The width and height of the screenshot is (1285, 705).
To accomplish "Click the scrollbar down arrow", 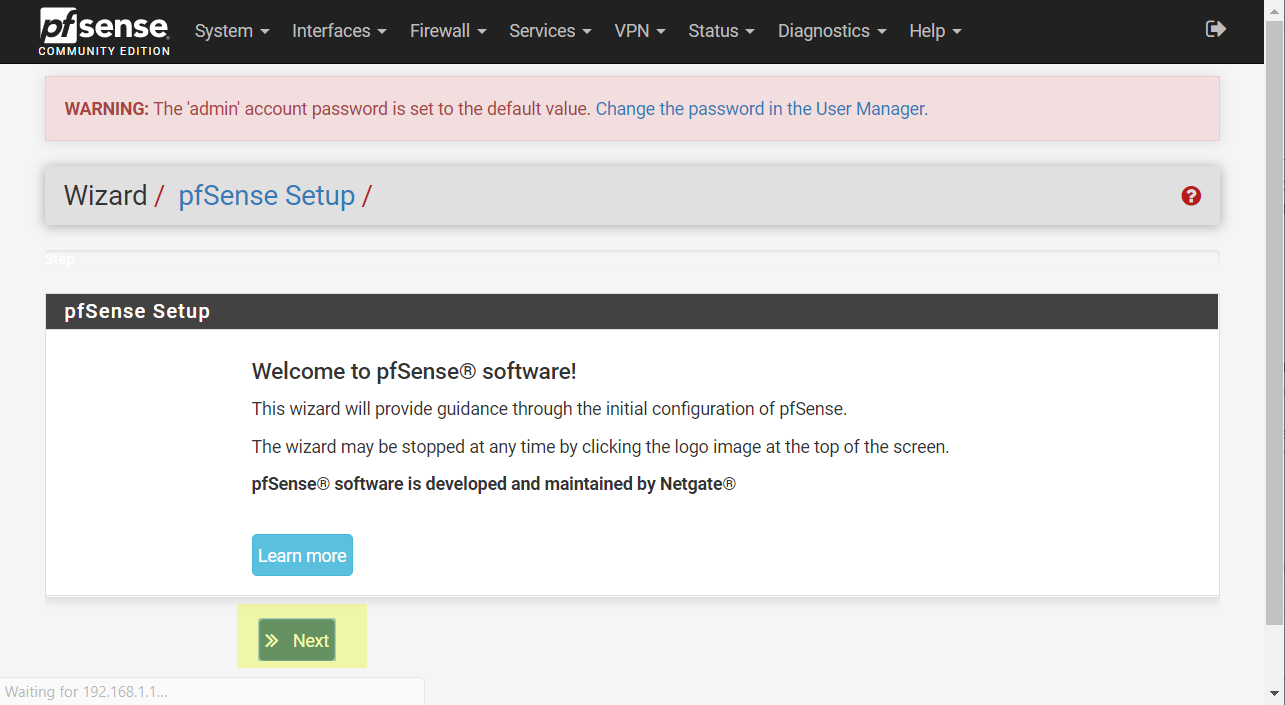I will [x=1275, y=693].
